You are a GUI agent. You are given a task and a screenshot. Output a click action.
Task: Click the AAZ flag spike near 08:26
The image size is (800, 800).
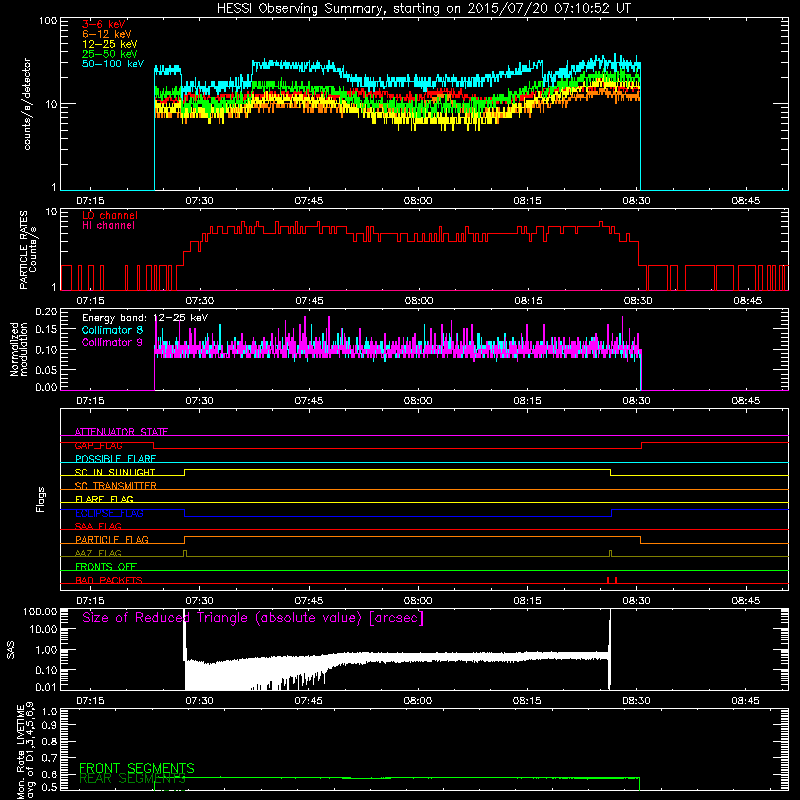[x=610, y=554]
